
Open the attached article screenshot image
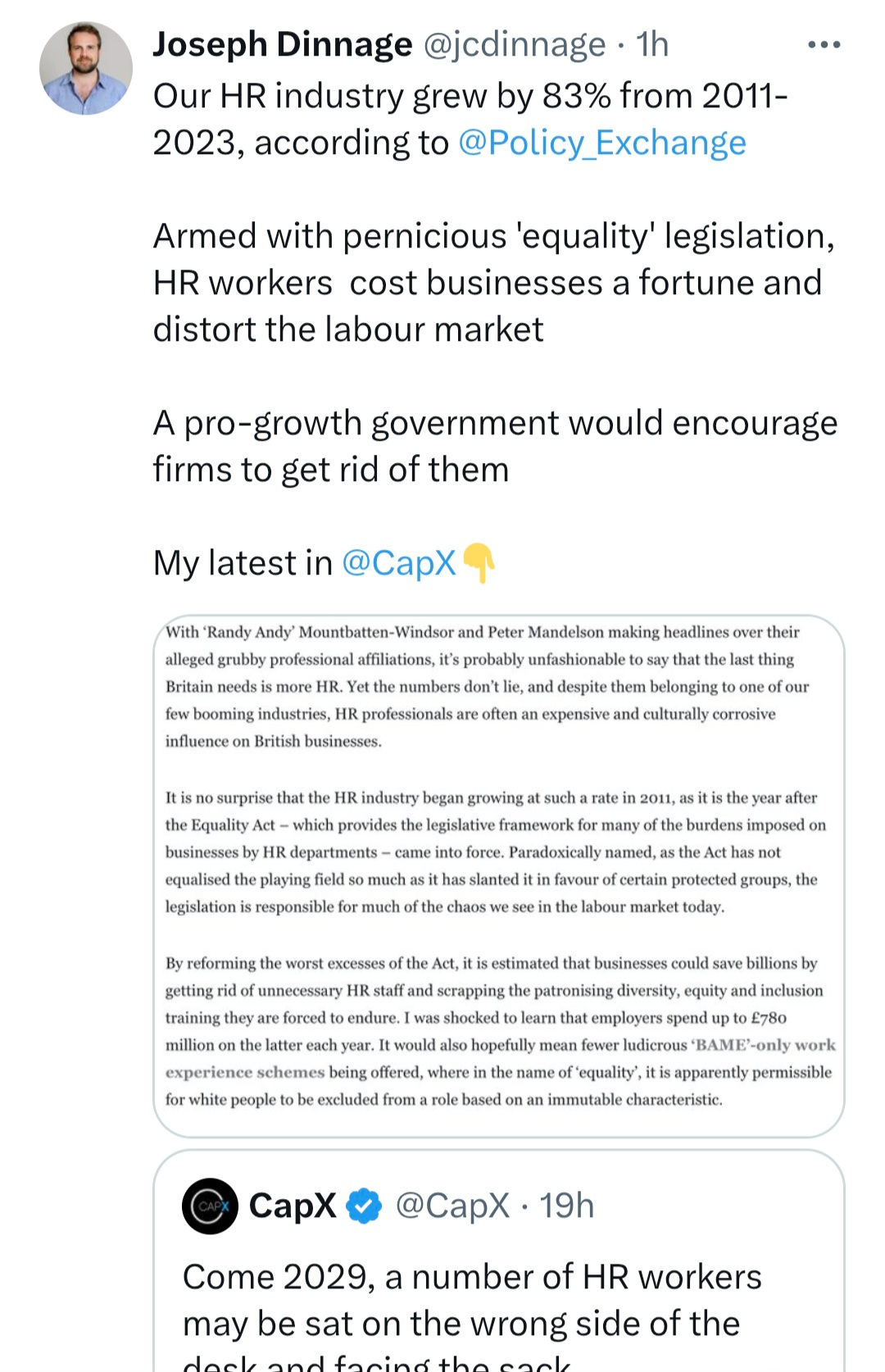pyautogui.click(x=498, y=875)
